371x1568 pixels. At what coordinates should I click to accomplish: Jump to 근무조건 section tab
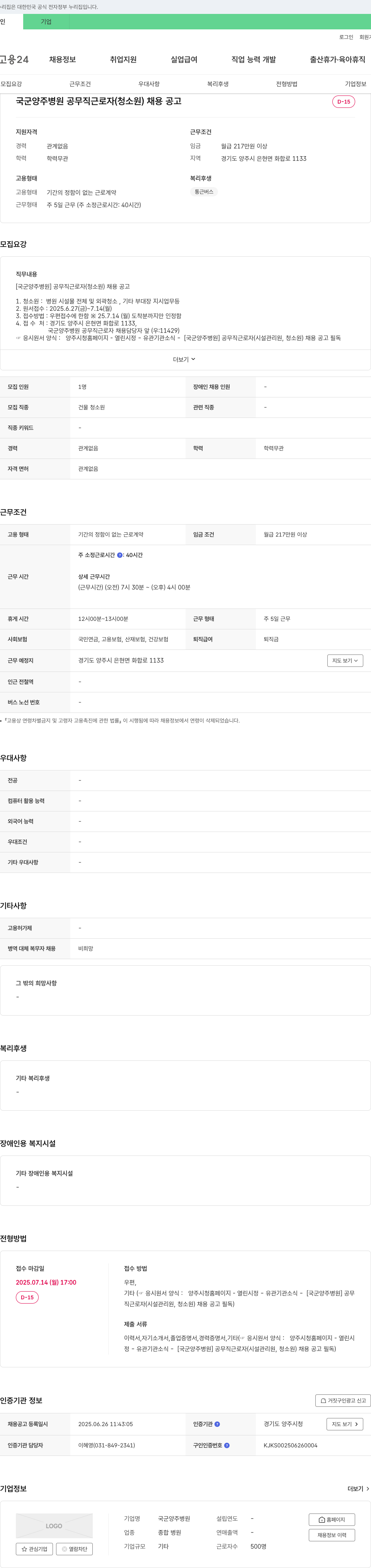point(80,84)
